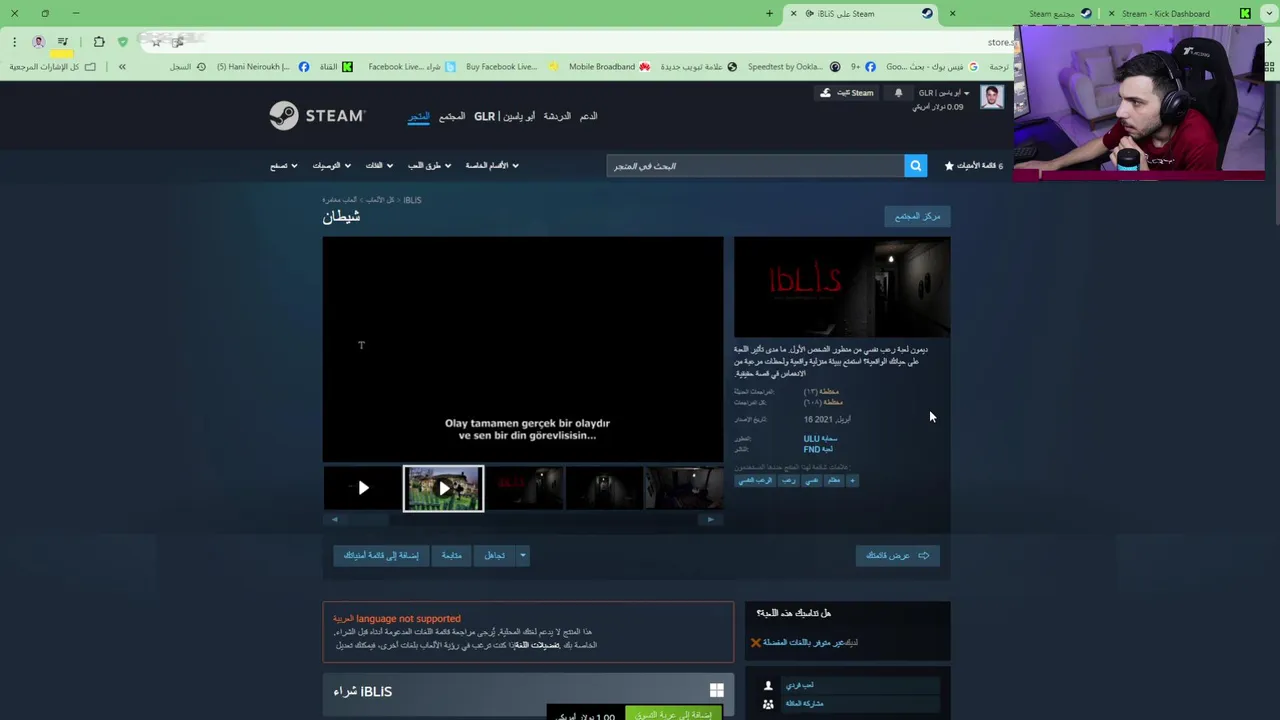Viewport: 1280px width, 720px height.
Task: Open the Speedtest by Ookla bookmark
Action: [x=793, y=67]
